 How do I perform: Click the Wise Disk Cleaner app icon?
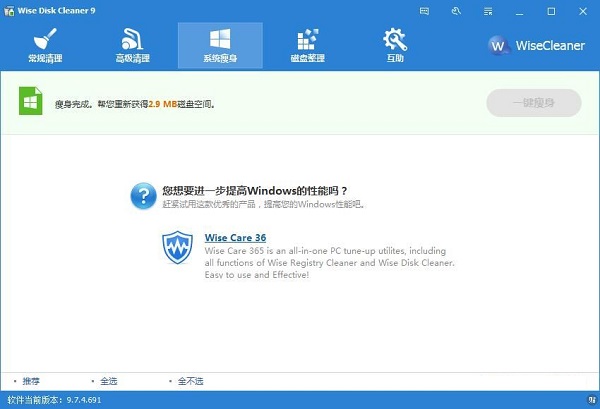9,11
